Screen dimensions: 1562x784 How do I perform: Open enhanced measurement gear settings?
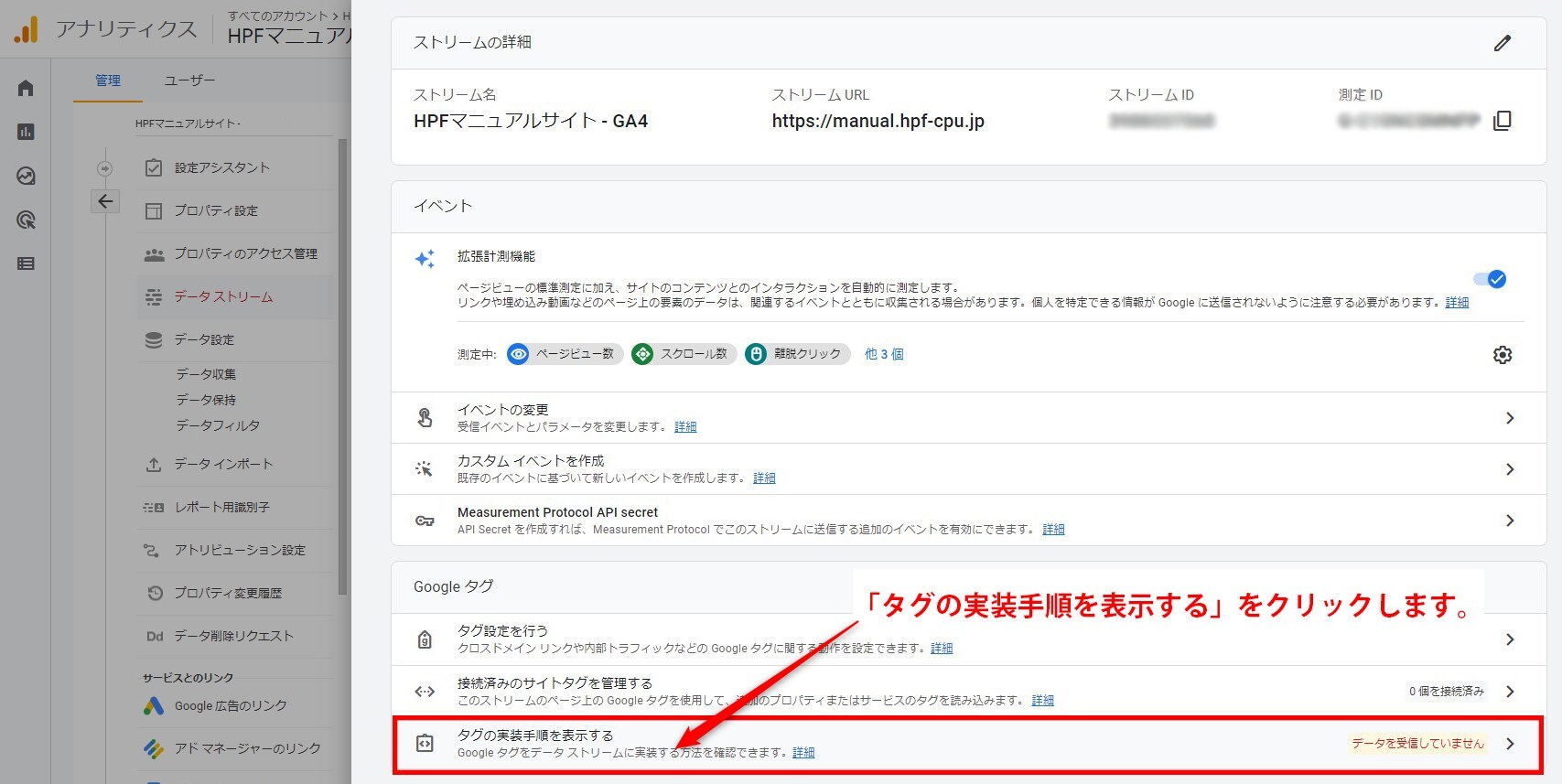coord(1503,355)
